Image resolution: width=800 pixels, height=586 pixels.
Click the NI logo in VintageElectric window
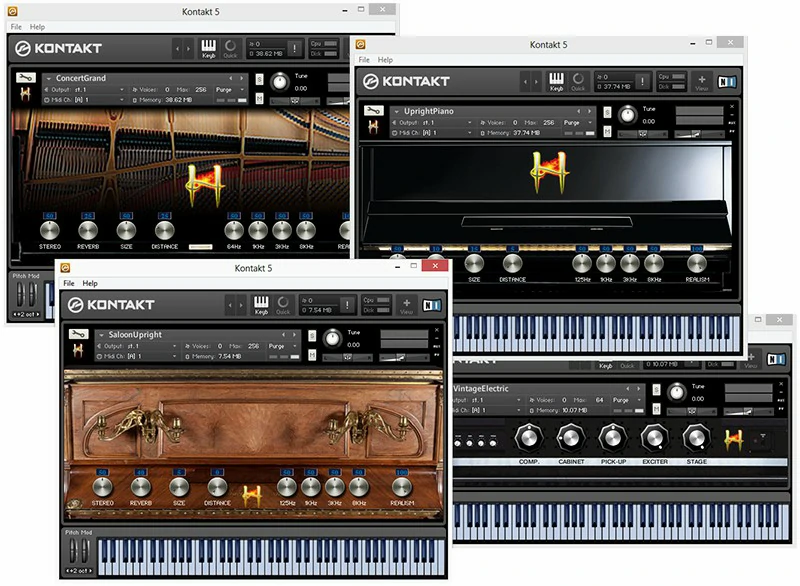(776, 359)
